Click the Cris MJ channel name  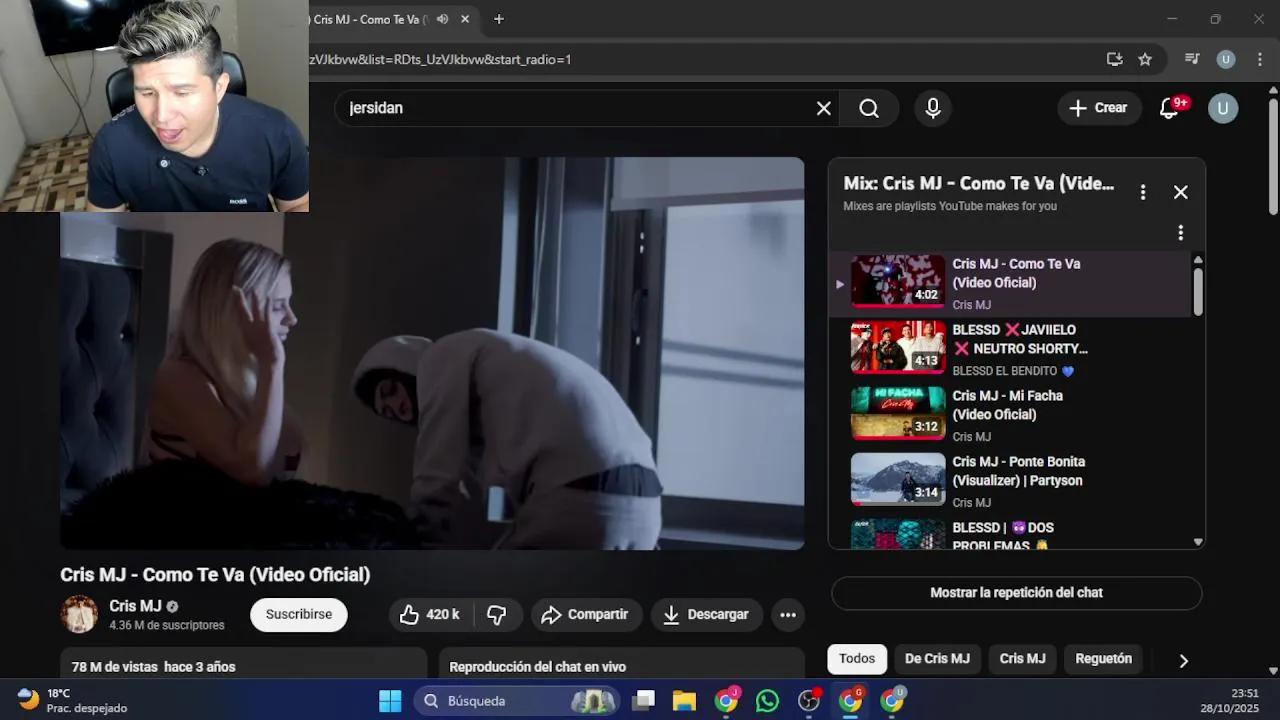(135, 606)
